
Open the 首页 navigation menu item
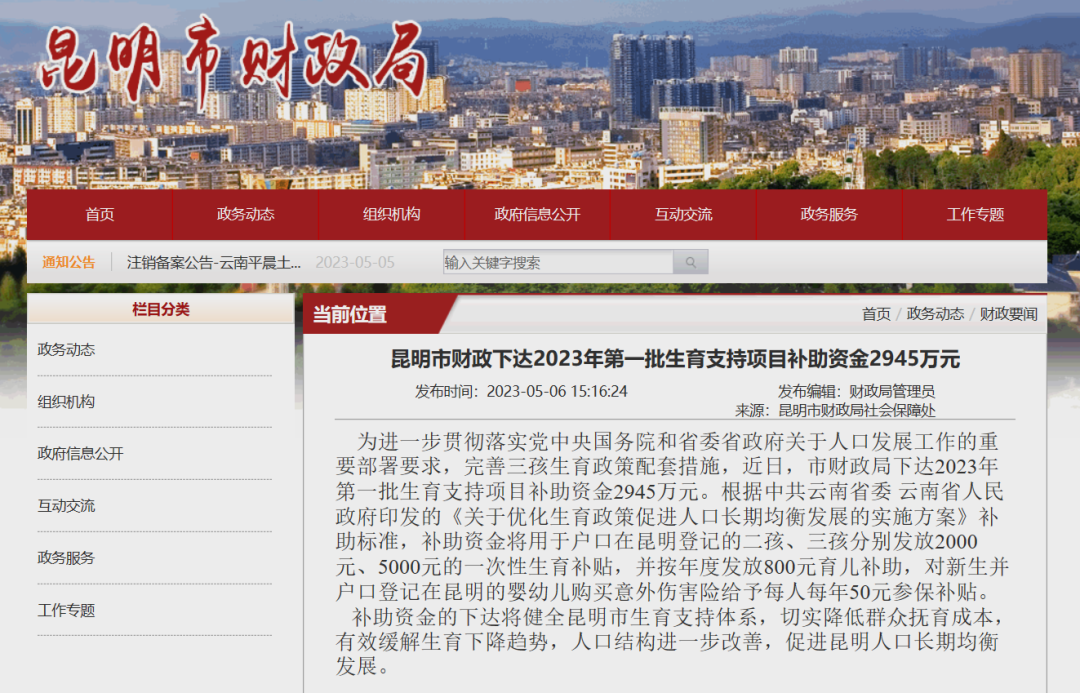[100, 214]
